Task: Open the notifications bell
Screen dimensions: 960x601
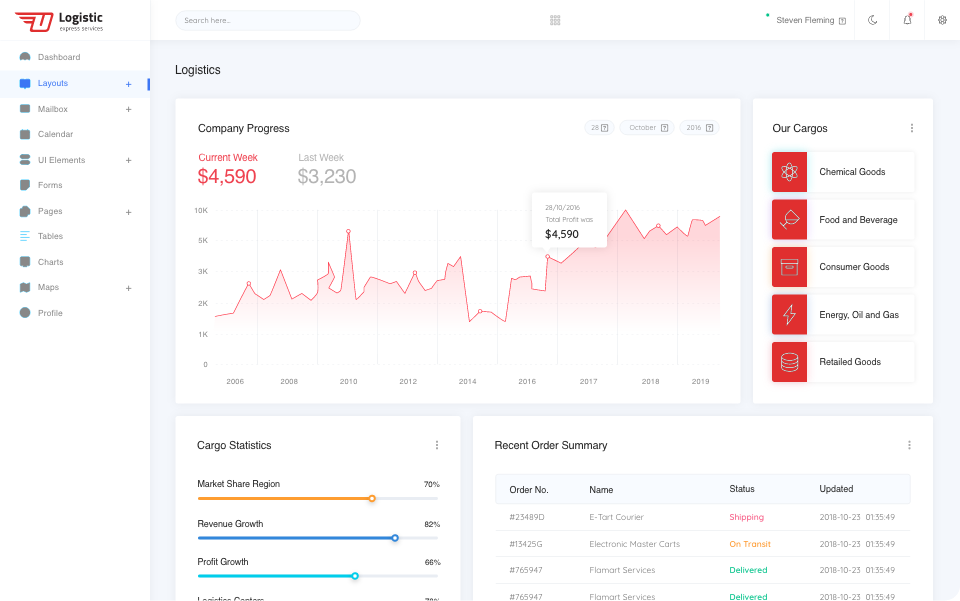Action: tap(907, 20)
